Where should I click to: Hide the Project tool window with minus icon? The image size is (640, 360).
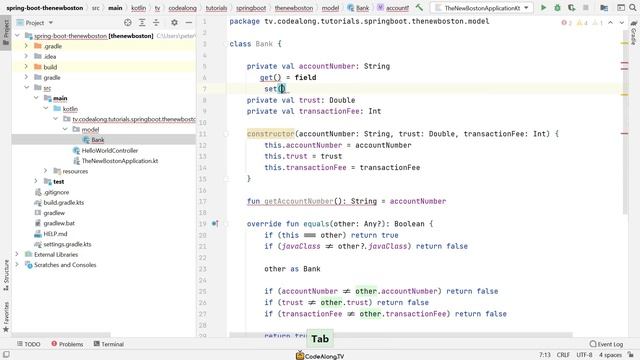coord(189,23)
